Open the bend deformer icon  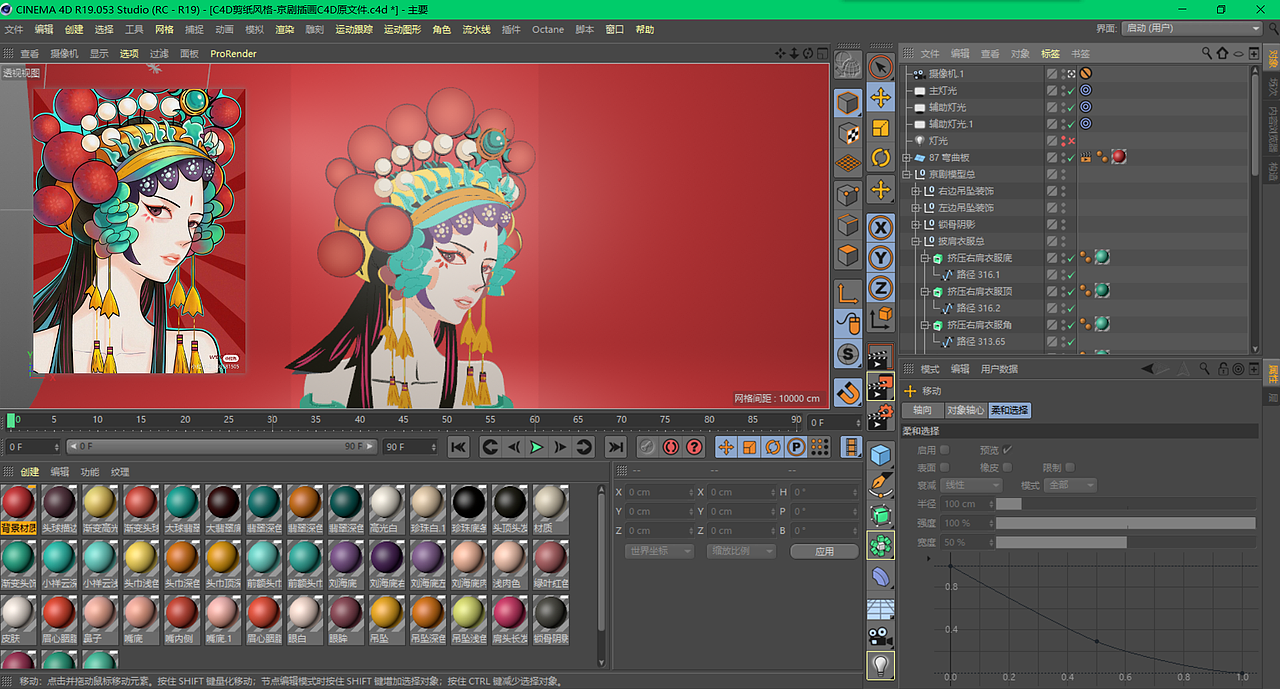click(880, 576)
